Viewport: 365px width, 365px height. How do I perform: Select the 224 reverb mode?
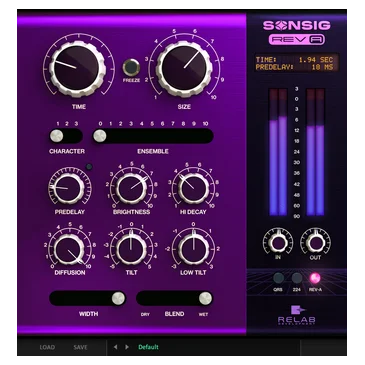pos(296,278)
